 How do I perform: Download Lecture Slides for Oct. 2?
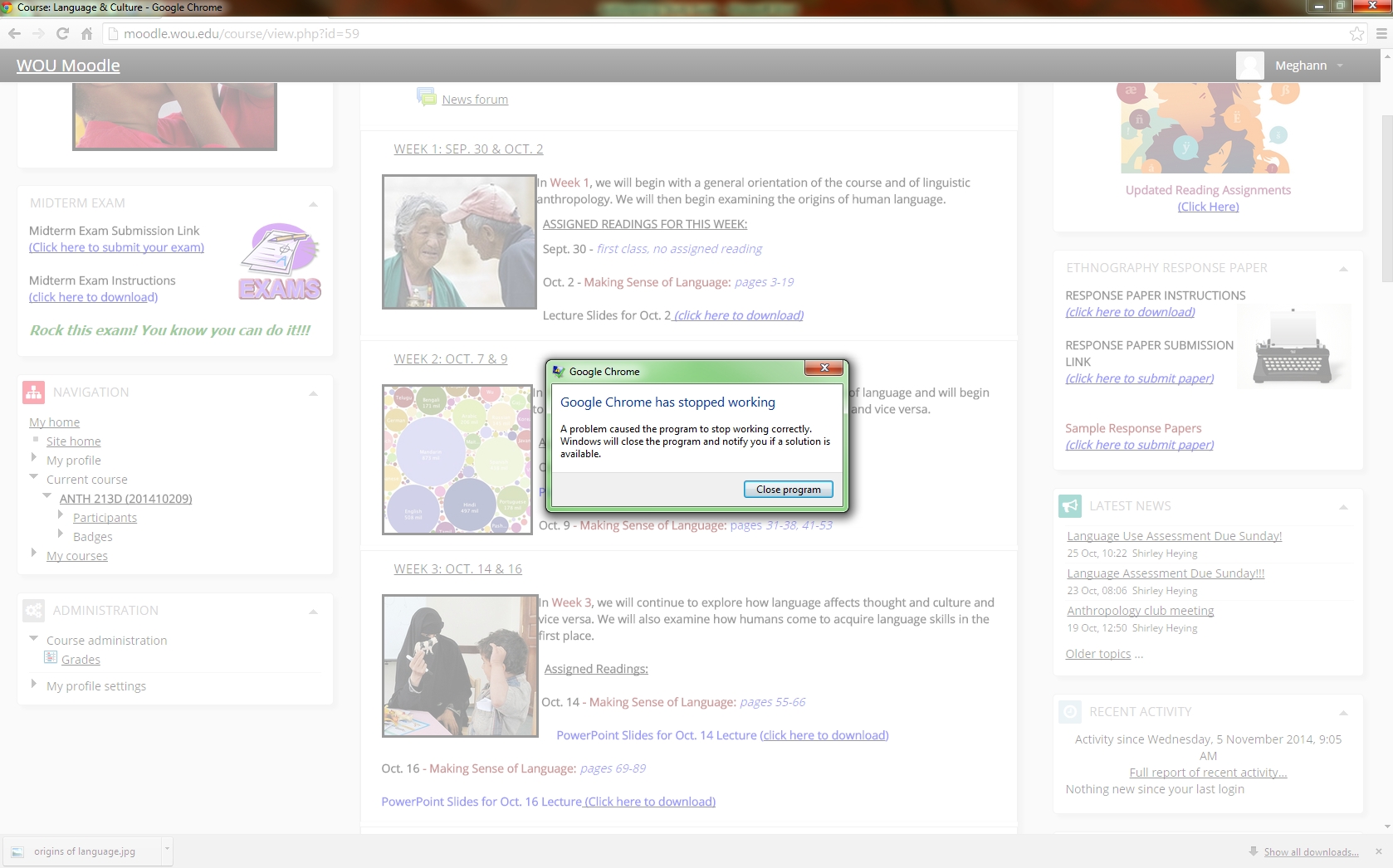pyautogui.click(x=737, y=315)
